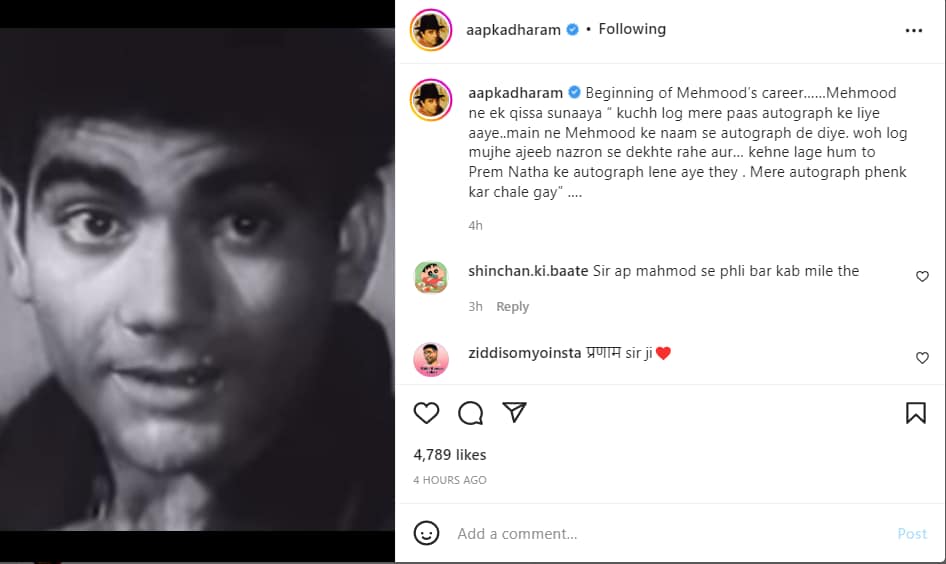
Task: Open ziddisomyoinsta username link
Action: 524,352
